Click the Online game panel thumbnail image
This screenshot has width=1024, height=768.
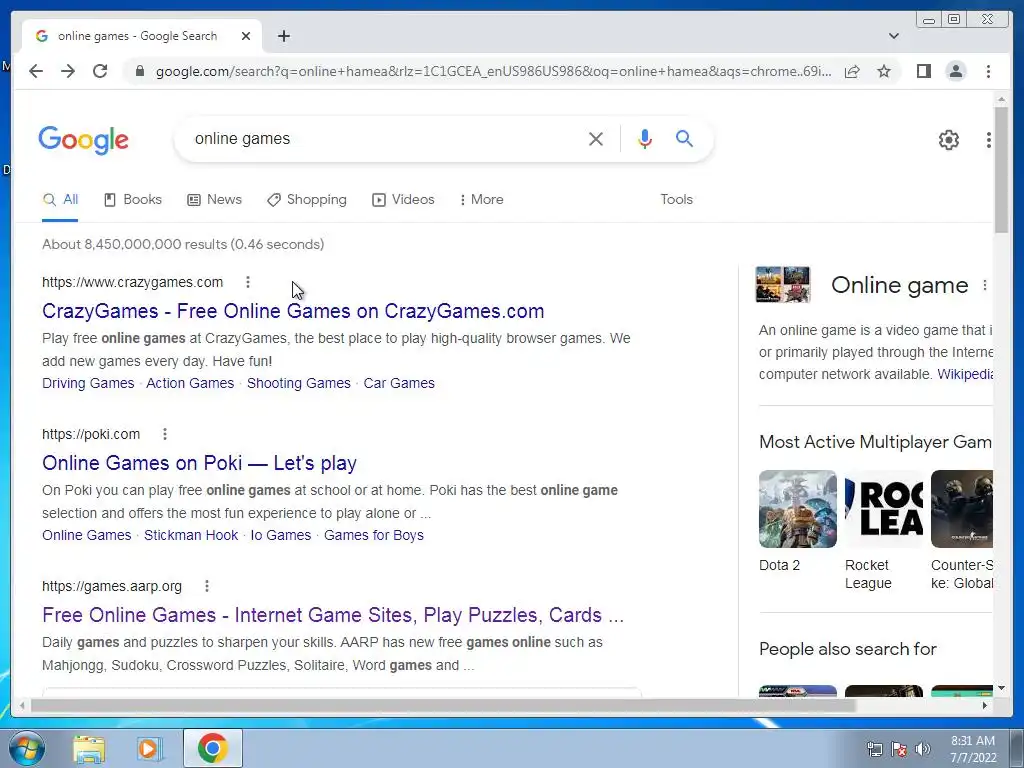pos(782,285)
